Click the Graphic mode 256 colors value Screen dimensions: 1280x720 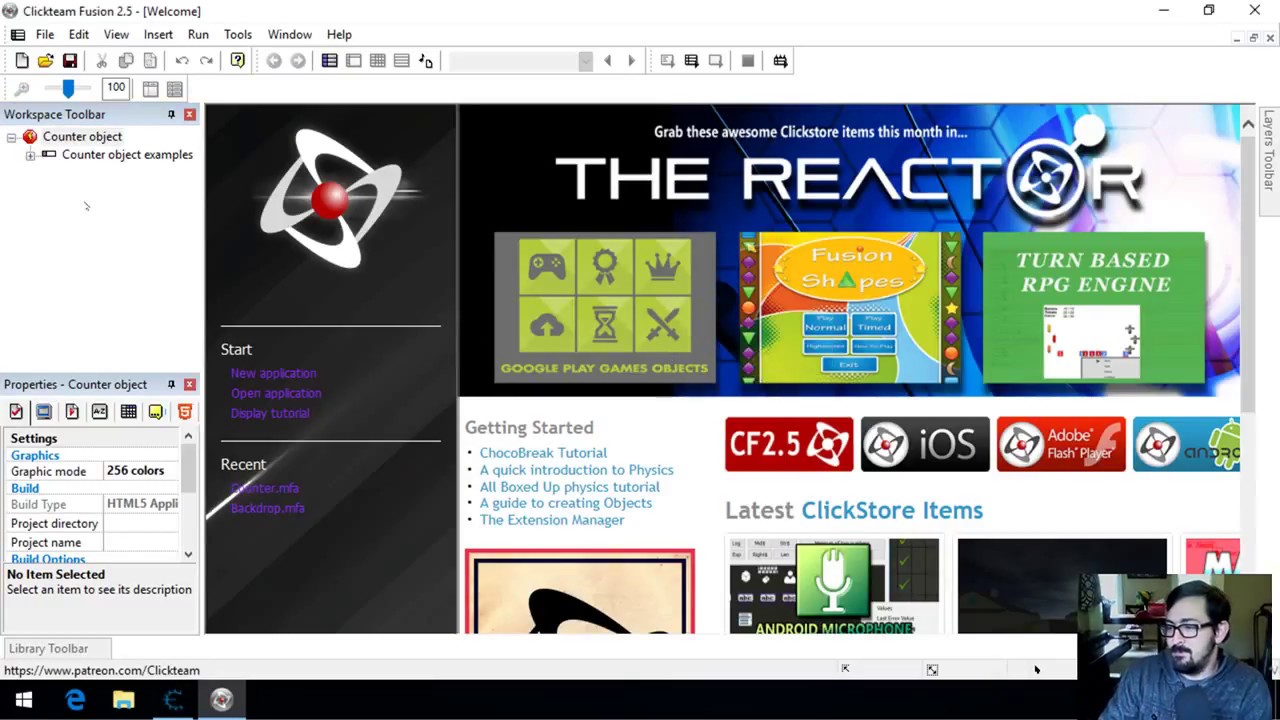[x=141, y=471]
